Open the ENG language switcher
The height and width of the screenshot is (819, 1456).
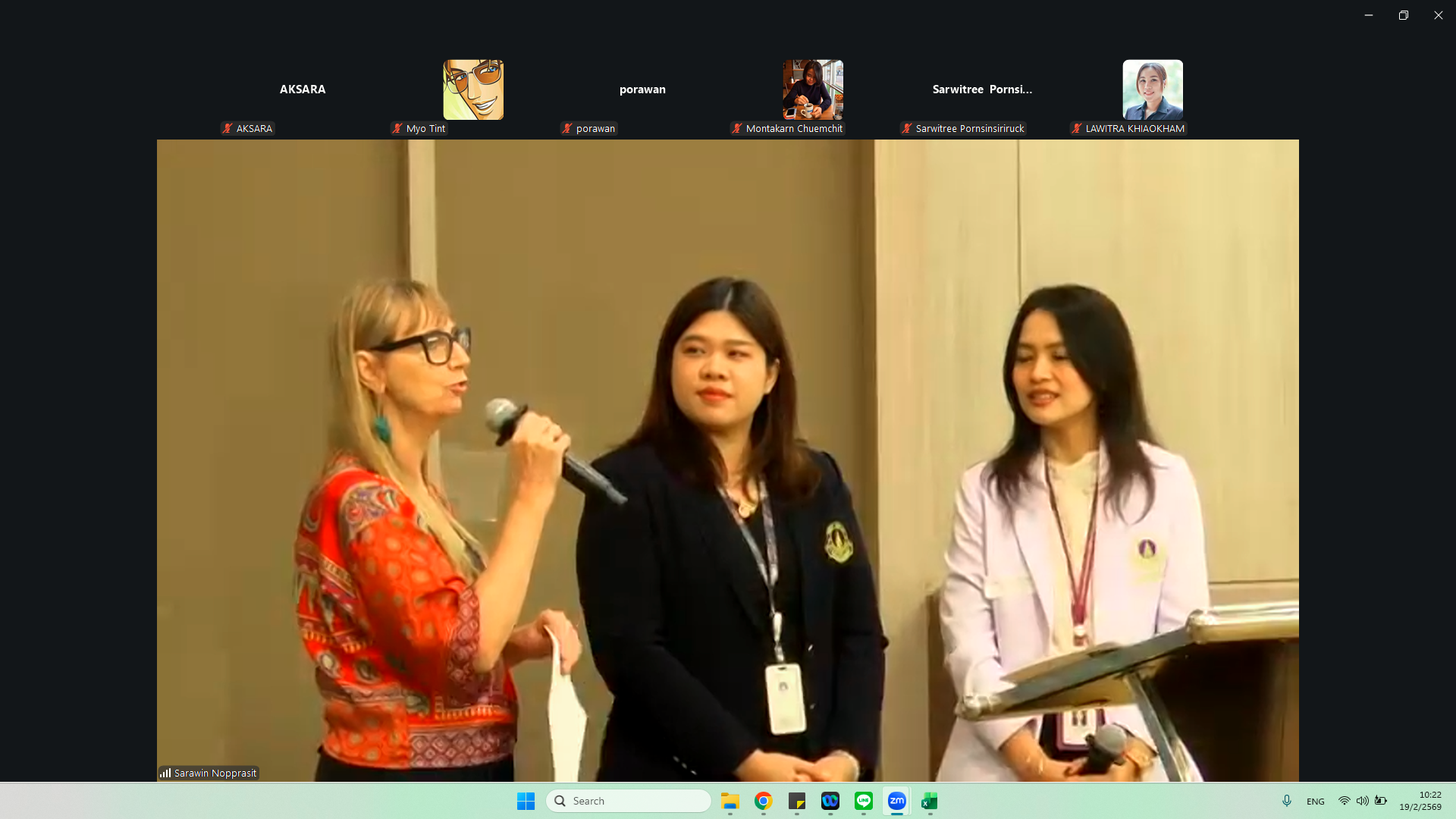coord(1316,802)
